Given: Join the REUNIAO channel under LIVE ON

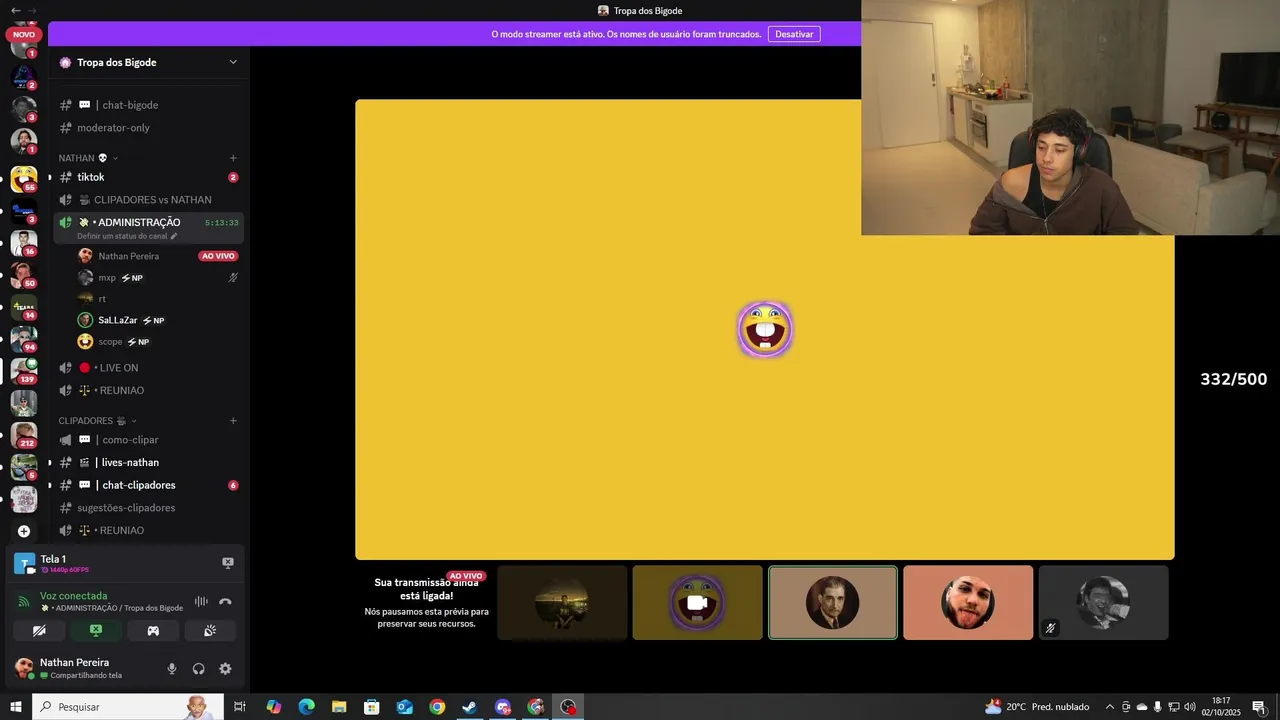Looking at the screenshot, I should tap(148, 390).
